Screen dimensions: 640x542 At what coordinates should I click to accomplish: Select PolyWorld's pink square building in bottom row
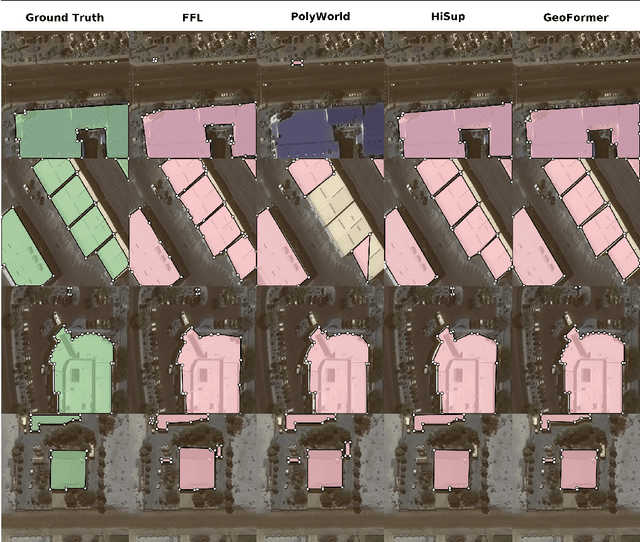click(x=325, y=469)
